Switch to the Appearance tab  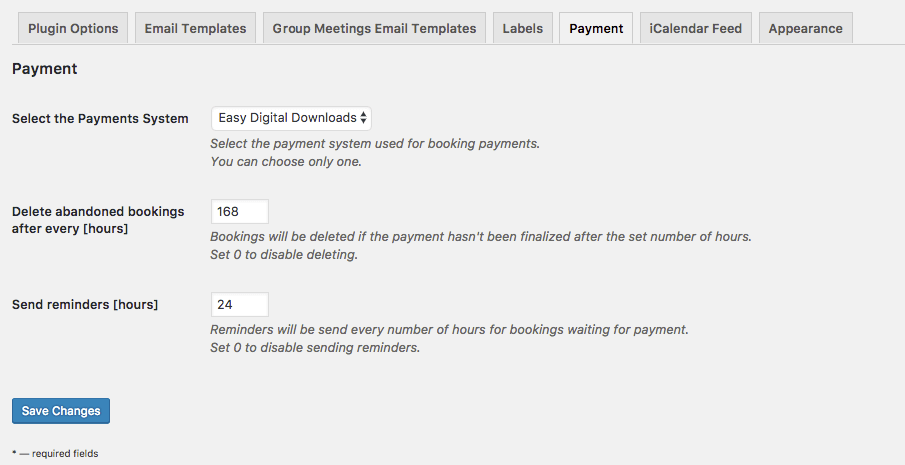(805, 28)
